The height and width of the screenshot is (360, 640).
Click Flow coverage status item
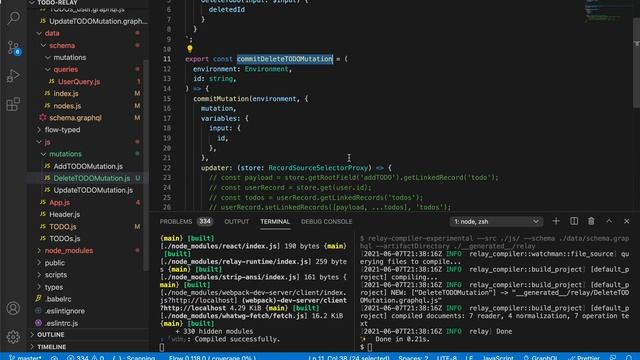pos(212,357)
